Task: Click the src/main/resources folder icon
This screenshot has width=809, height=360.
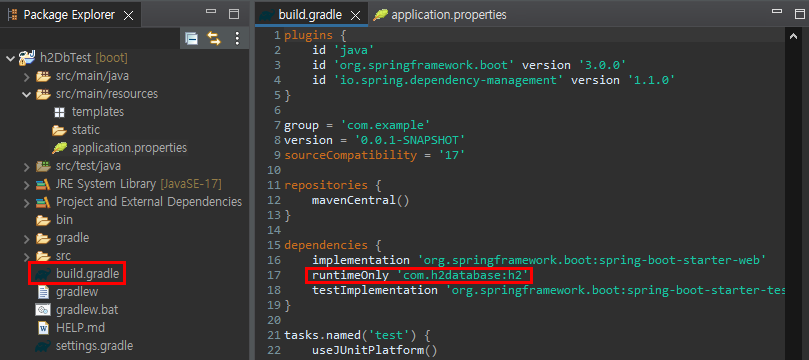Action: (x=43, y=94)
